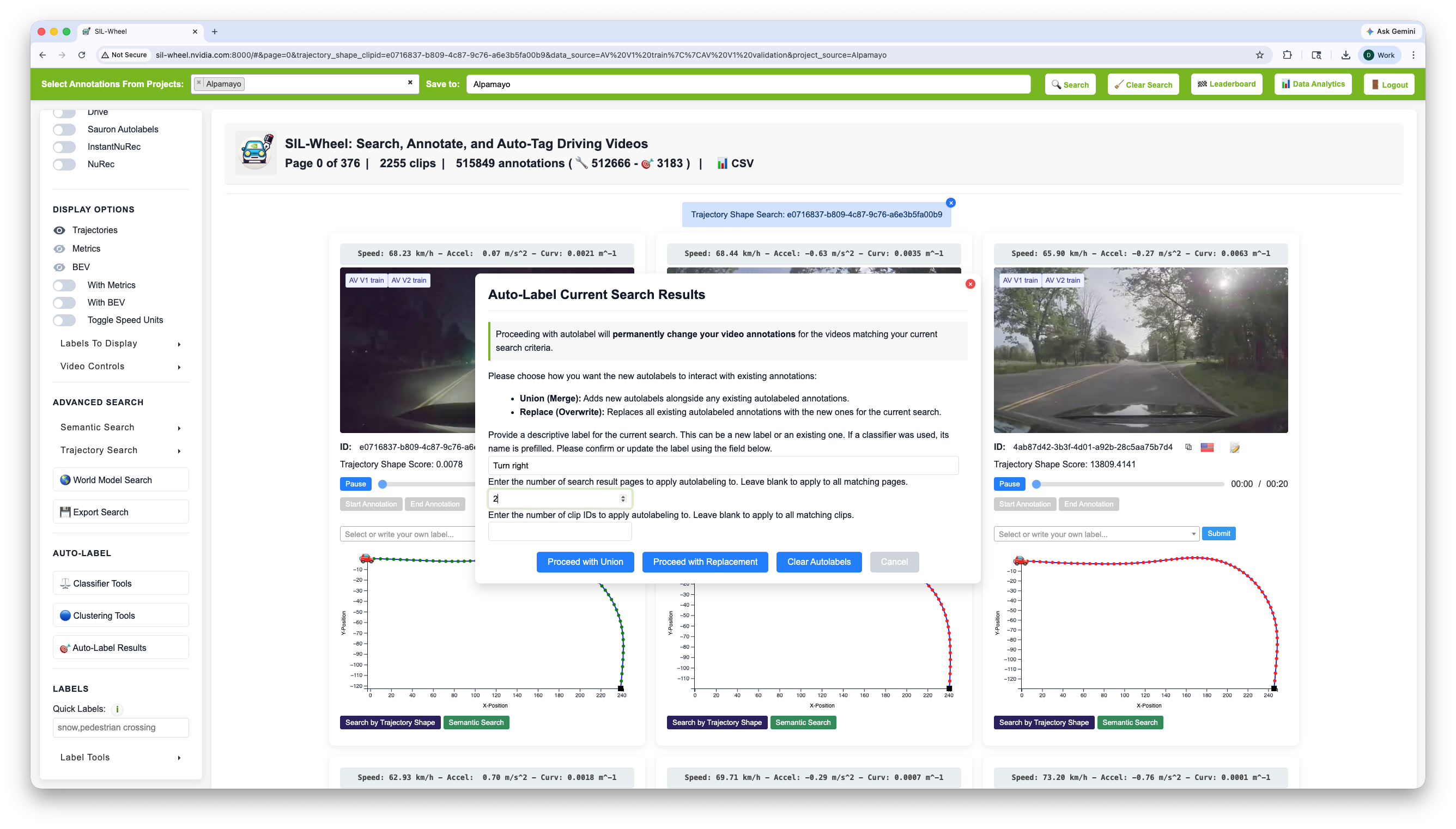Cancel the Auto-Label dialog

[x=894, y=562]
